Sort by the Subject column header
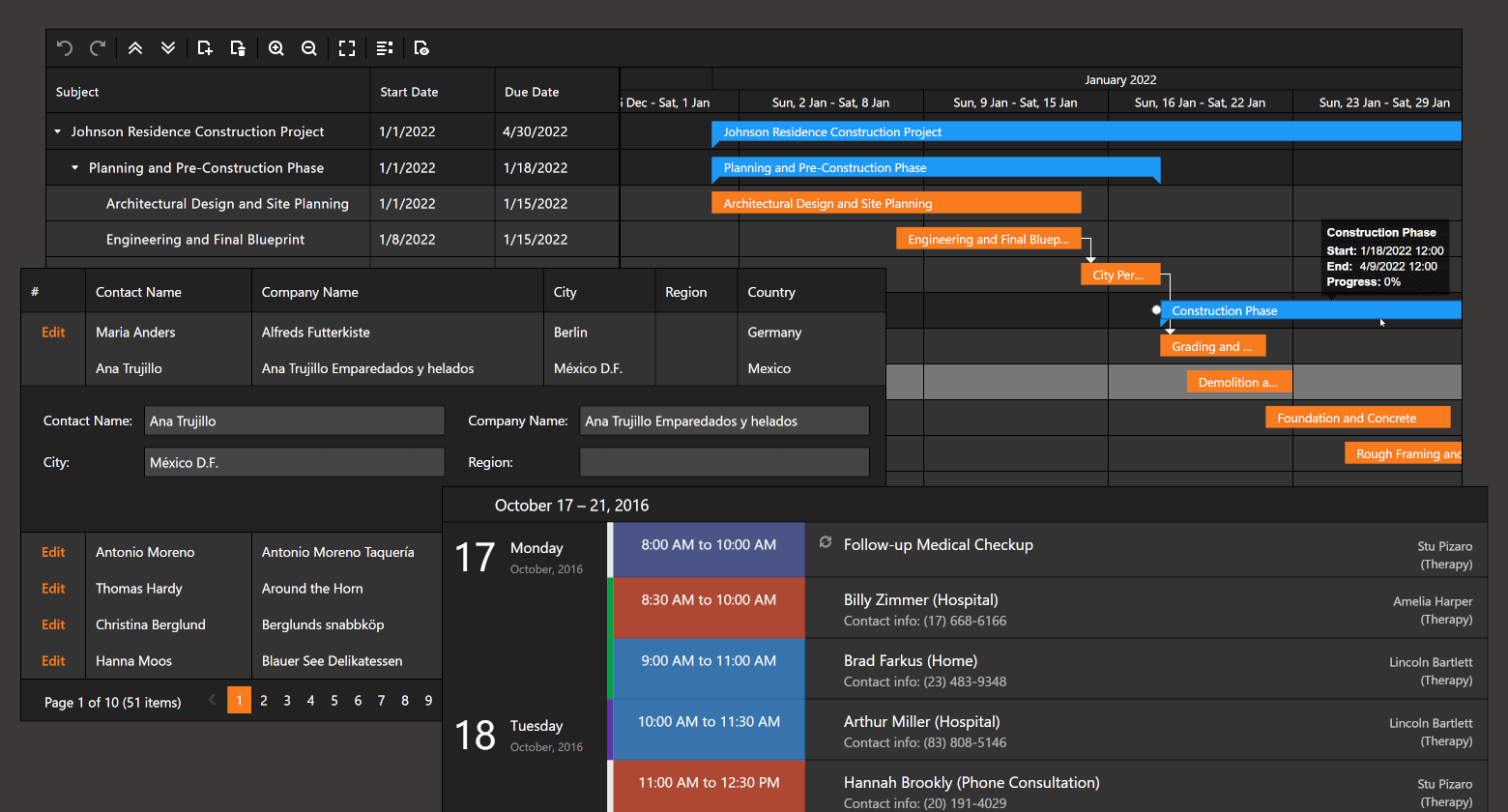Image resolution: width=1508 pixels, height=812 pixels. (208, 92)
